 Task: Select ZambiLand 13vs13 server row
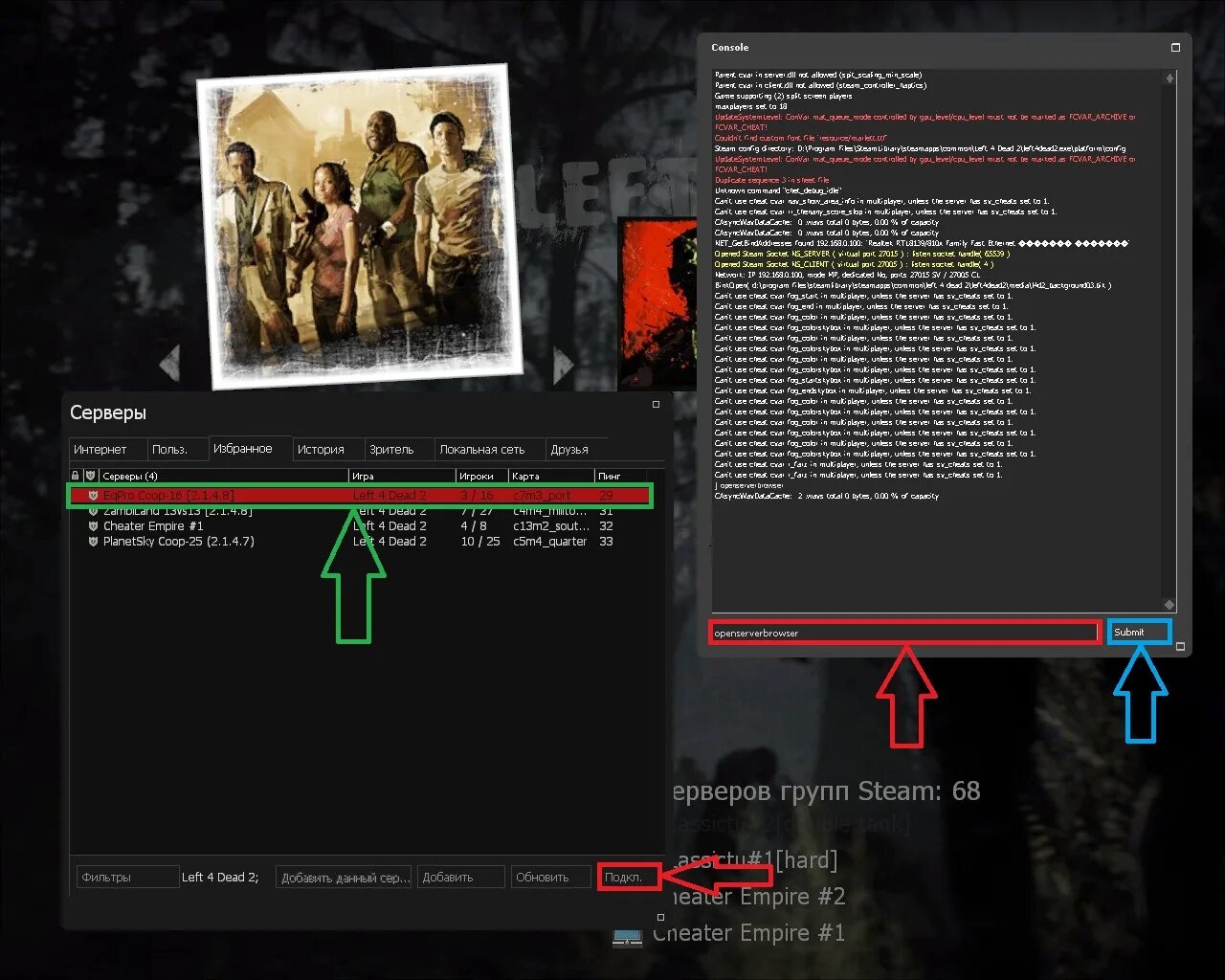[360, 511]
